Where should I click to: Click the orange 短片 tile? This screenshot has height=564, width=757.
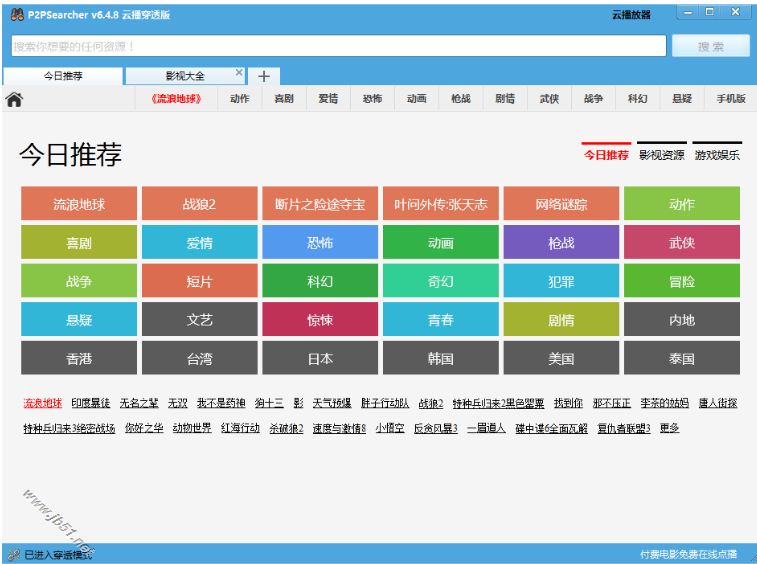click(199, 281)
